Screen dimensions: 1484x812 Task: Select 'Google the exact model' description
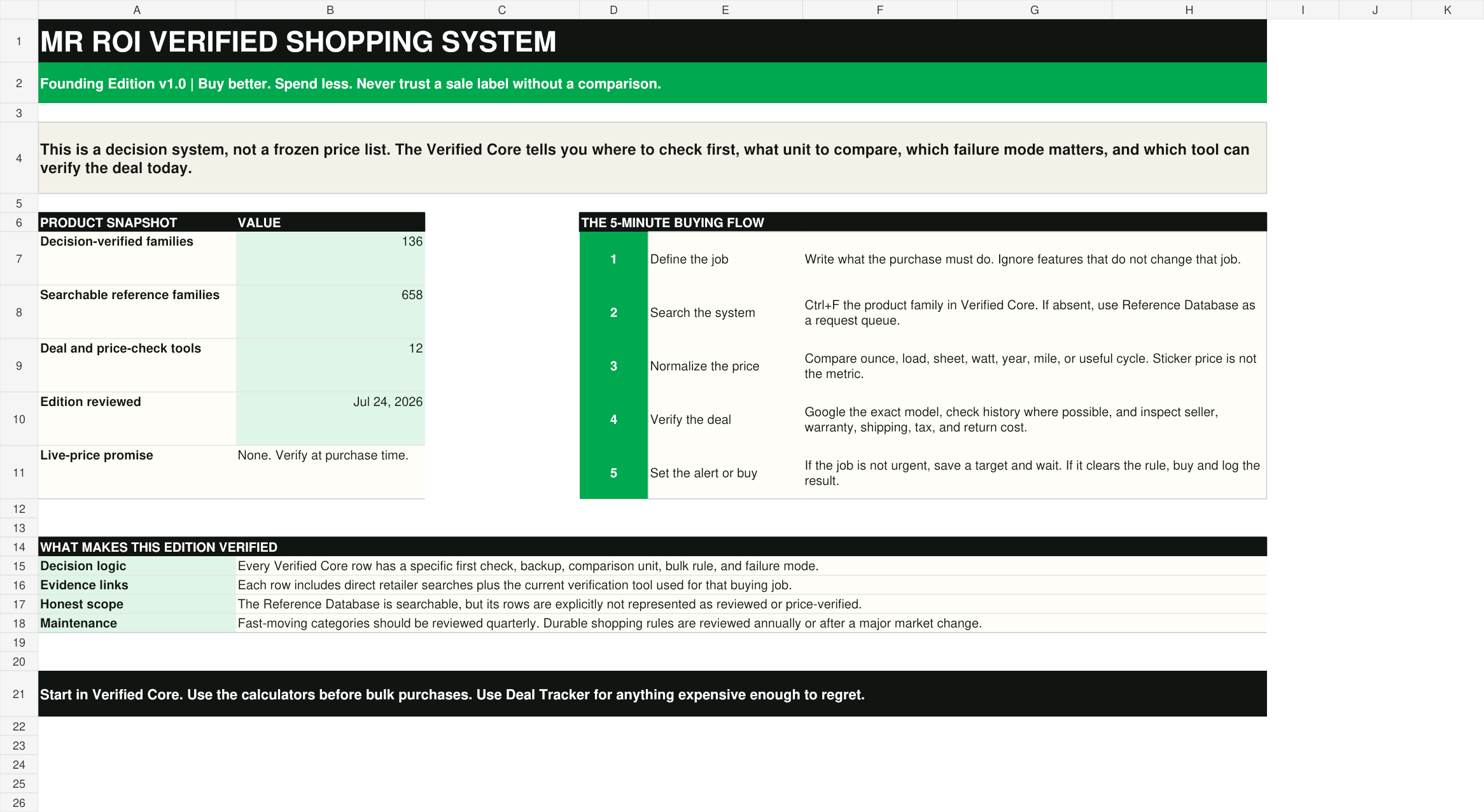coord(1035,419)
